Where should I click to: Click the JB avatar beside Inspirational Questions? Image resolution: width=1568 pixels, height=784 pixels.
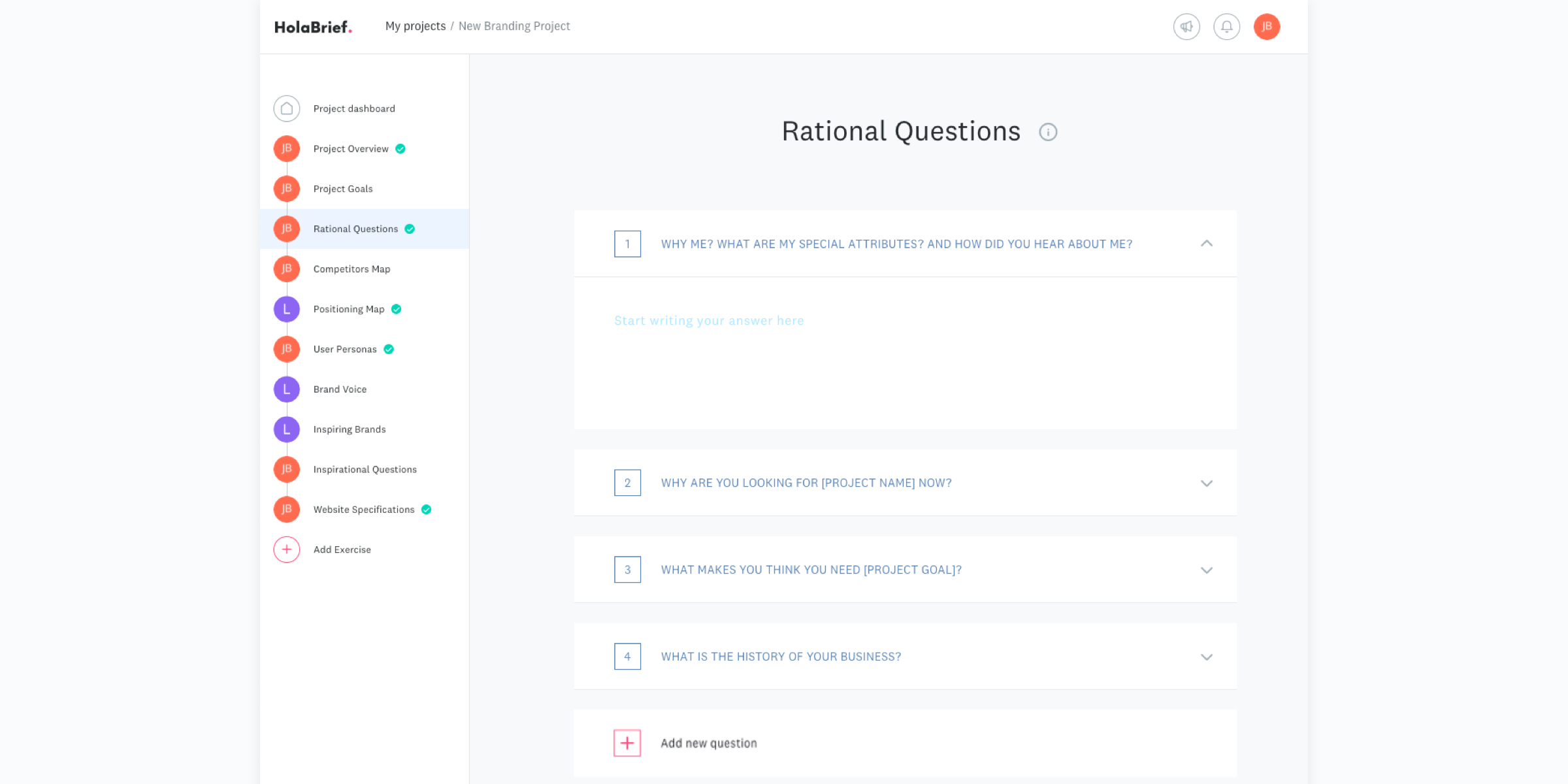point(287,469)
